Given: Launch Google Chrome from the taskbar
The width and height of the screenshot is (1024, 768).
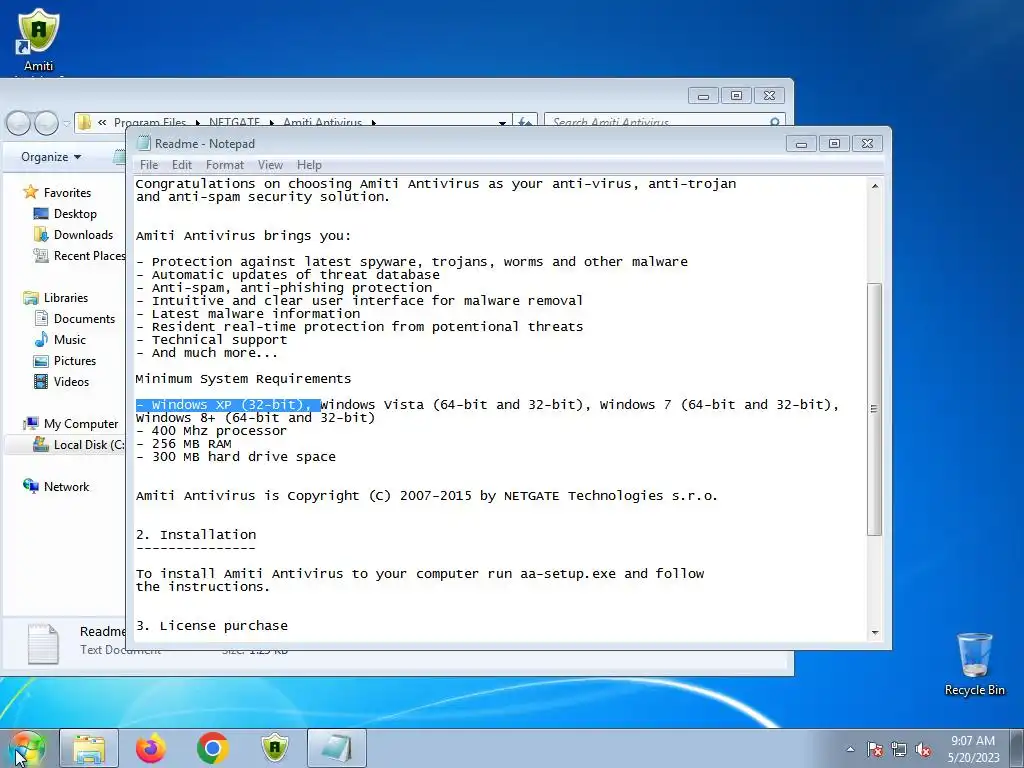Looking at the screenshot, I should tap(212, 748).
